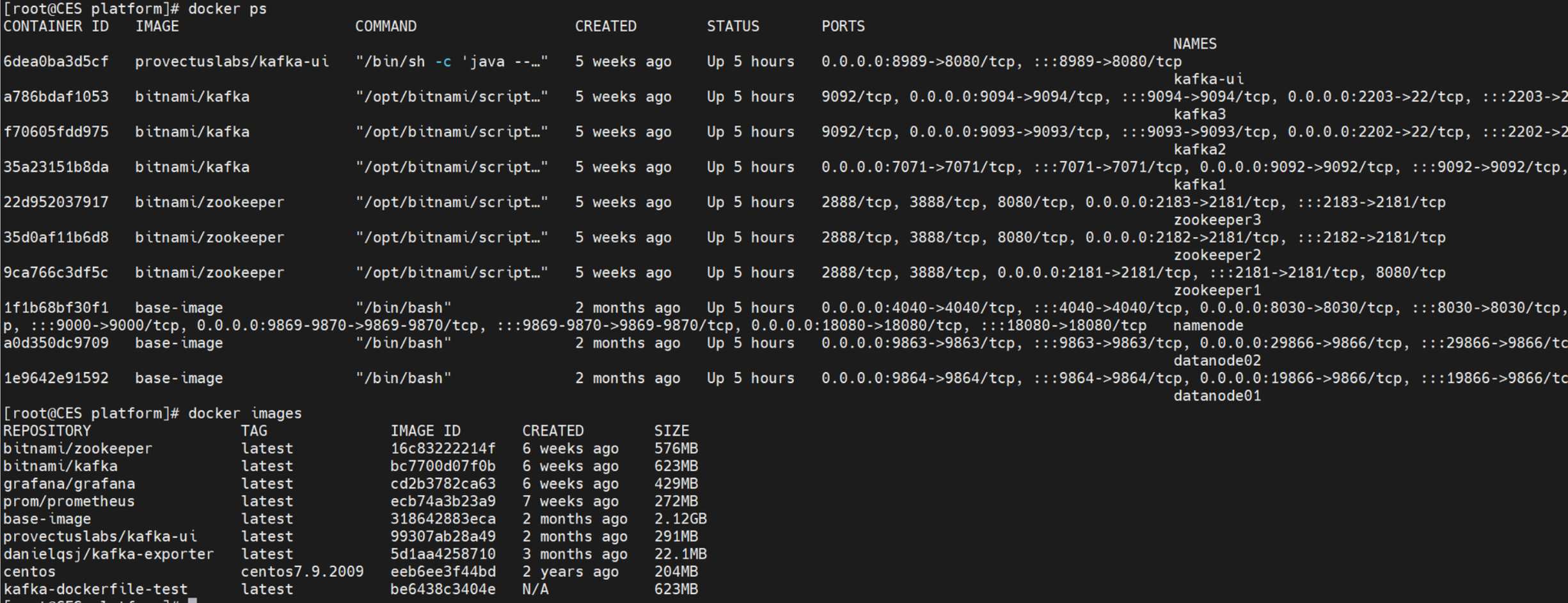1568x603 pixels.
Task: Click the container name datanode01
Action: point(1217,396)
